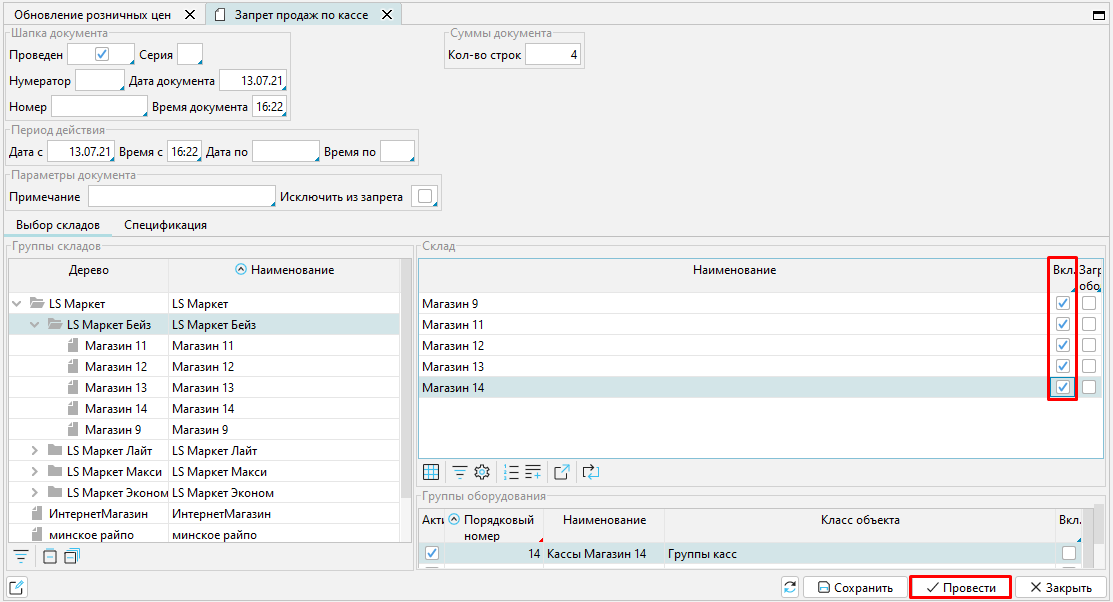Viewport: 1113px width, 602px height.
Task: Click the add-rows list icon with plus sign
Action: tap(533, 472)
